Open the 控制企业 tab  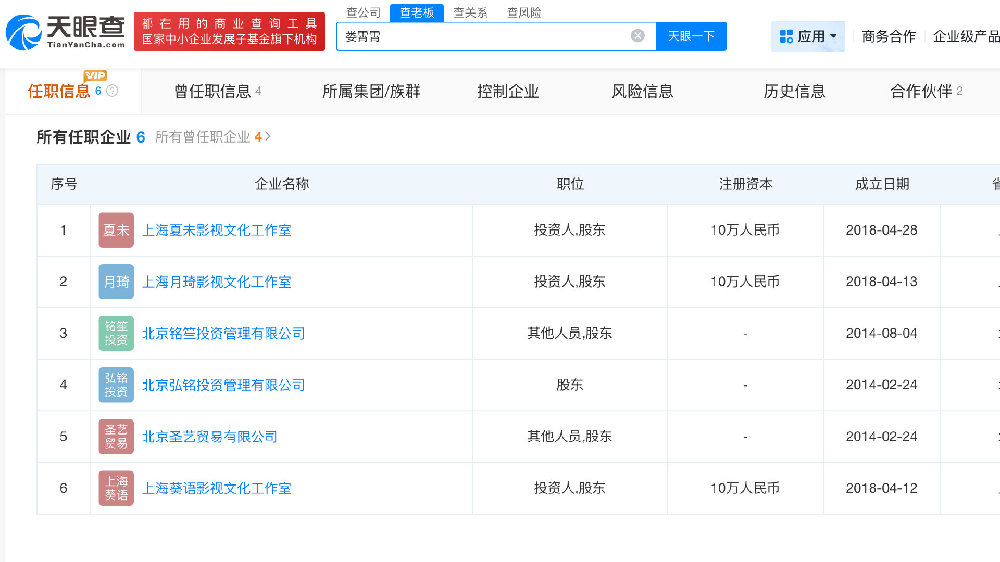(x=508, y=91)
